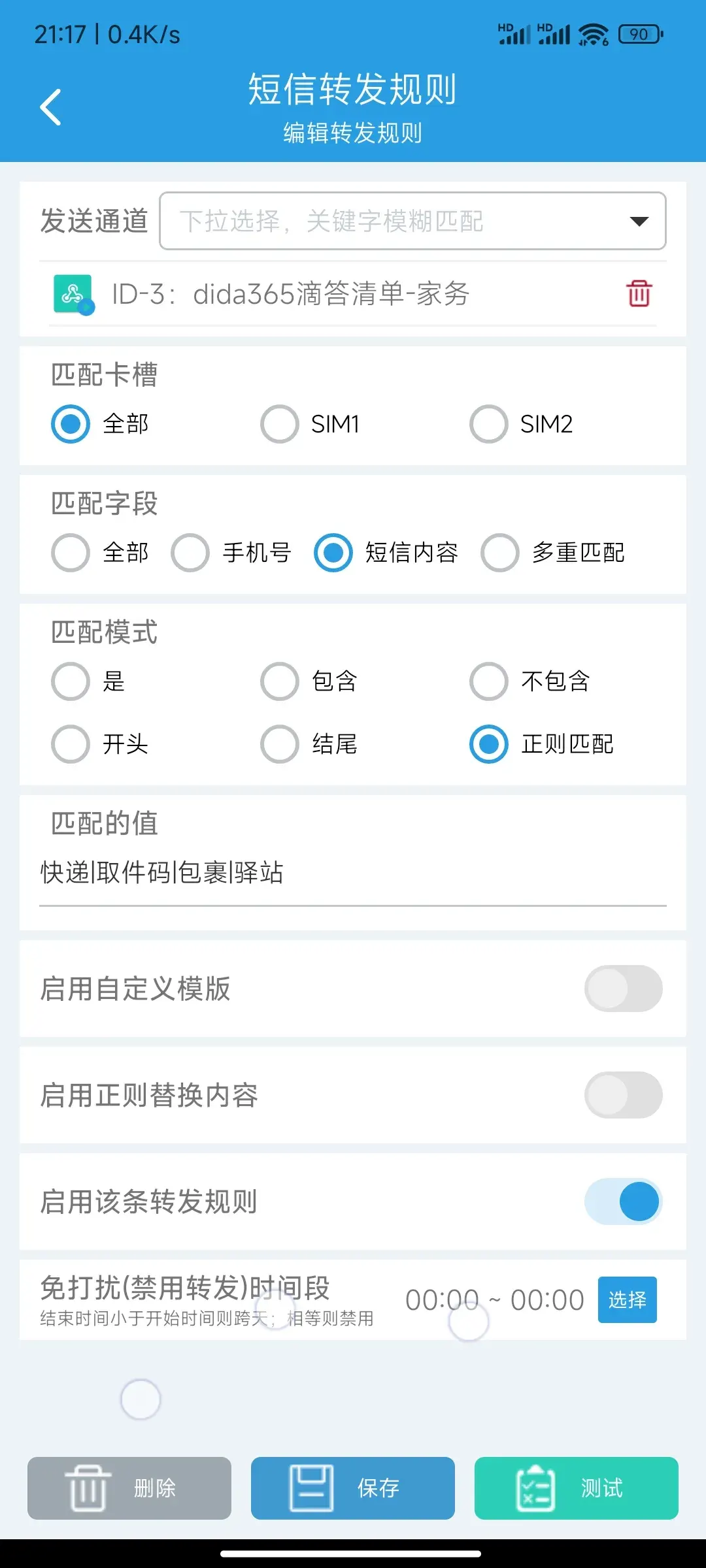
Task: Save the rule with the floppy disk 保存 button
Action: pyautogui.click(x=353, y=1488)
